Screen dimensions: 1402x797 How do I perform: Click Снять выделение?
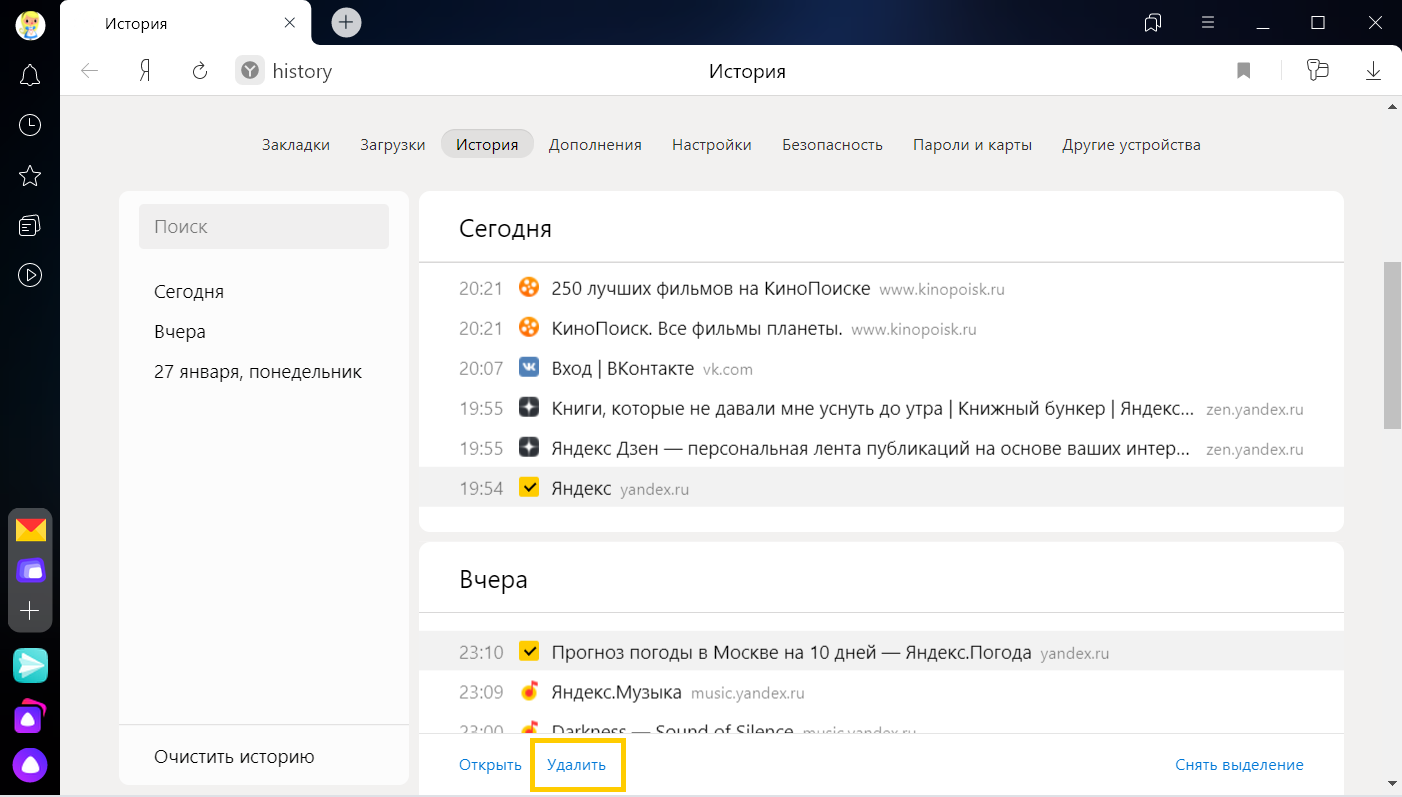[x=1239, y=765]
